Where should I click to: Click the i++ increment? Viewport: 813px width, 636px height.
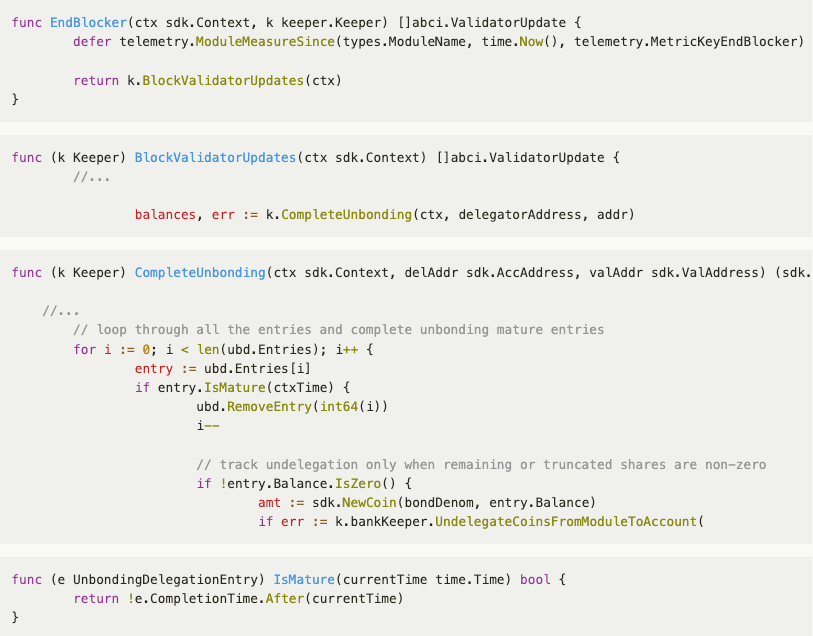coord(346,350)
